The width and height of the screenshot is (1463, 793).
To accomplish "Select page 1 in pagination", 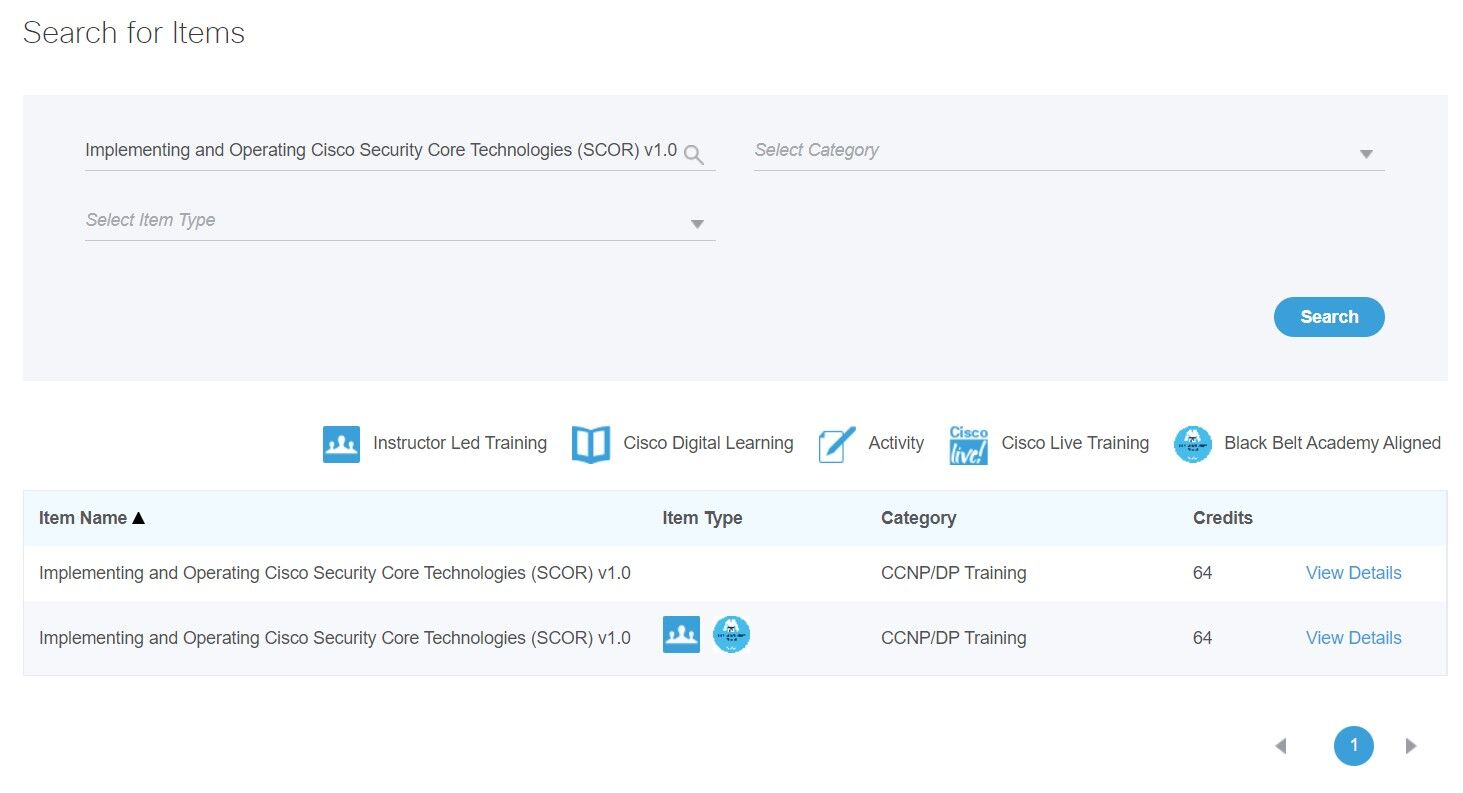I will 1354,746.
